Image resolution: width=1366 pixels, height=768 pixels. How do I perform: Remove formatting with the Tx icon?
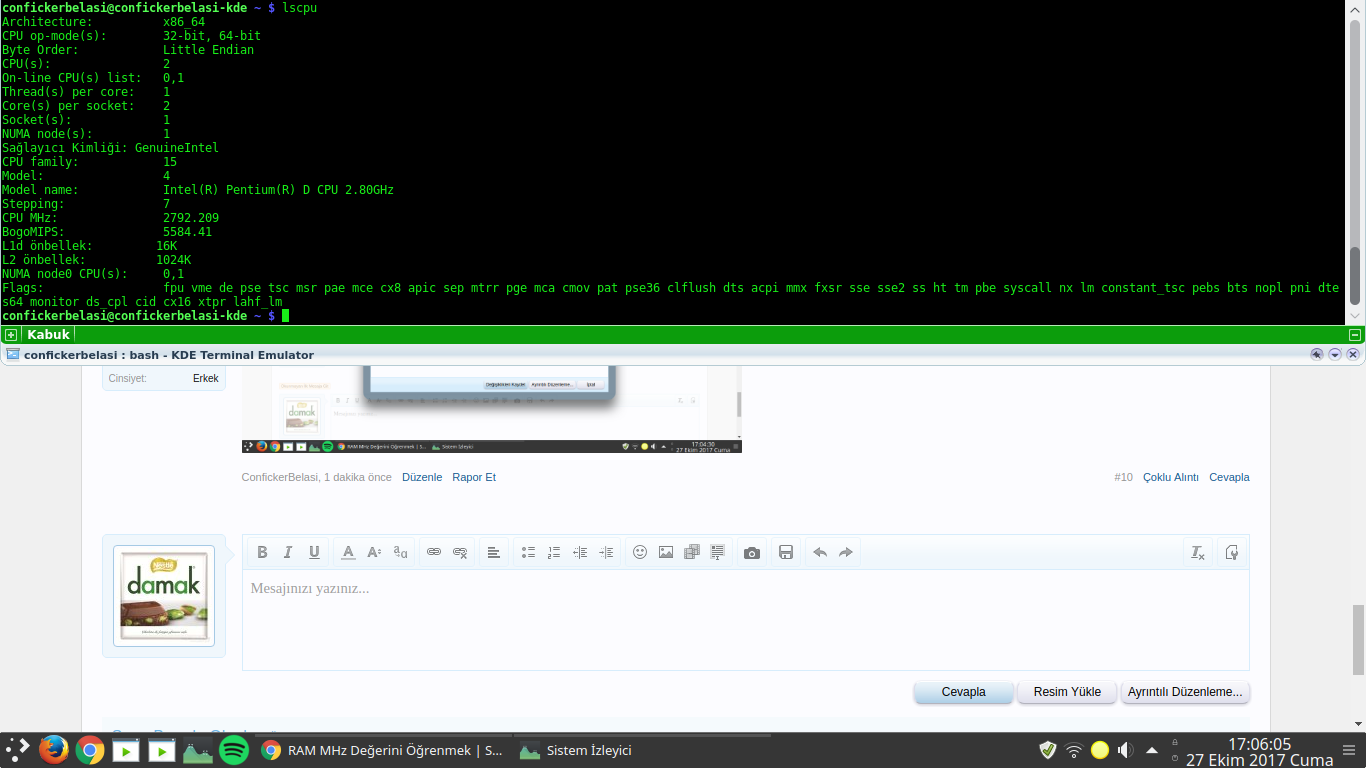coord(1197,552)
